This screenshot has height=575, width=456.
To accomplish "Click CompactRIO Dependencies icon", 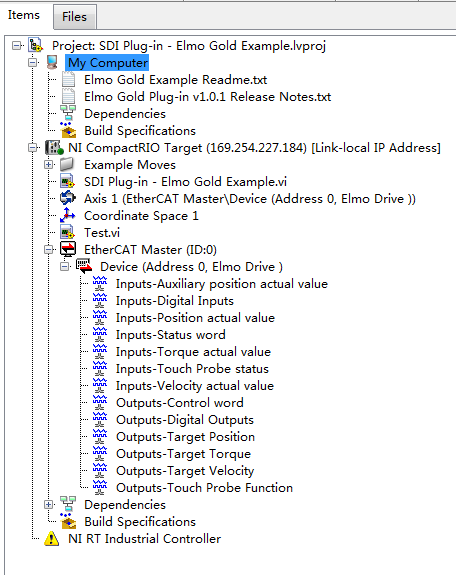I will pyautogui.click(x=68, y=505).
